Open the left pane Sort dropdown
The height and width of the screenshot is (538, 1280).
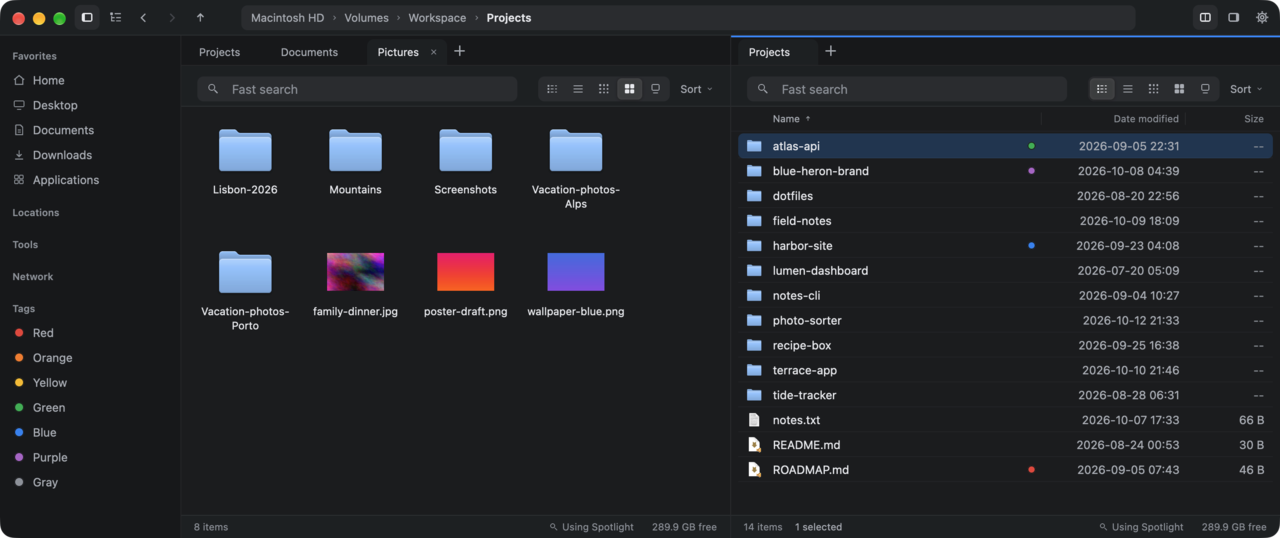696,89
